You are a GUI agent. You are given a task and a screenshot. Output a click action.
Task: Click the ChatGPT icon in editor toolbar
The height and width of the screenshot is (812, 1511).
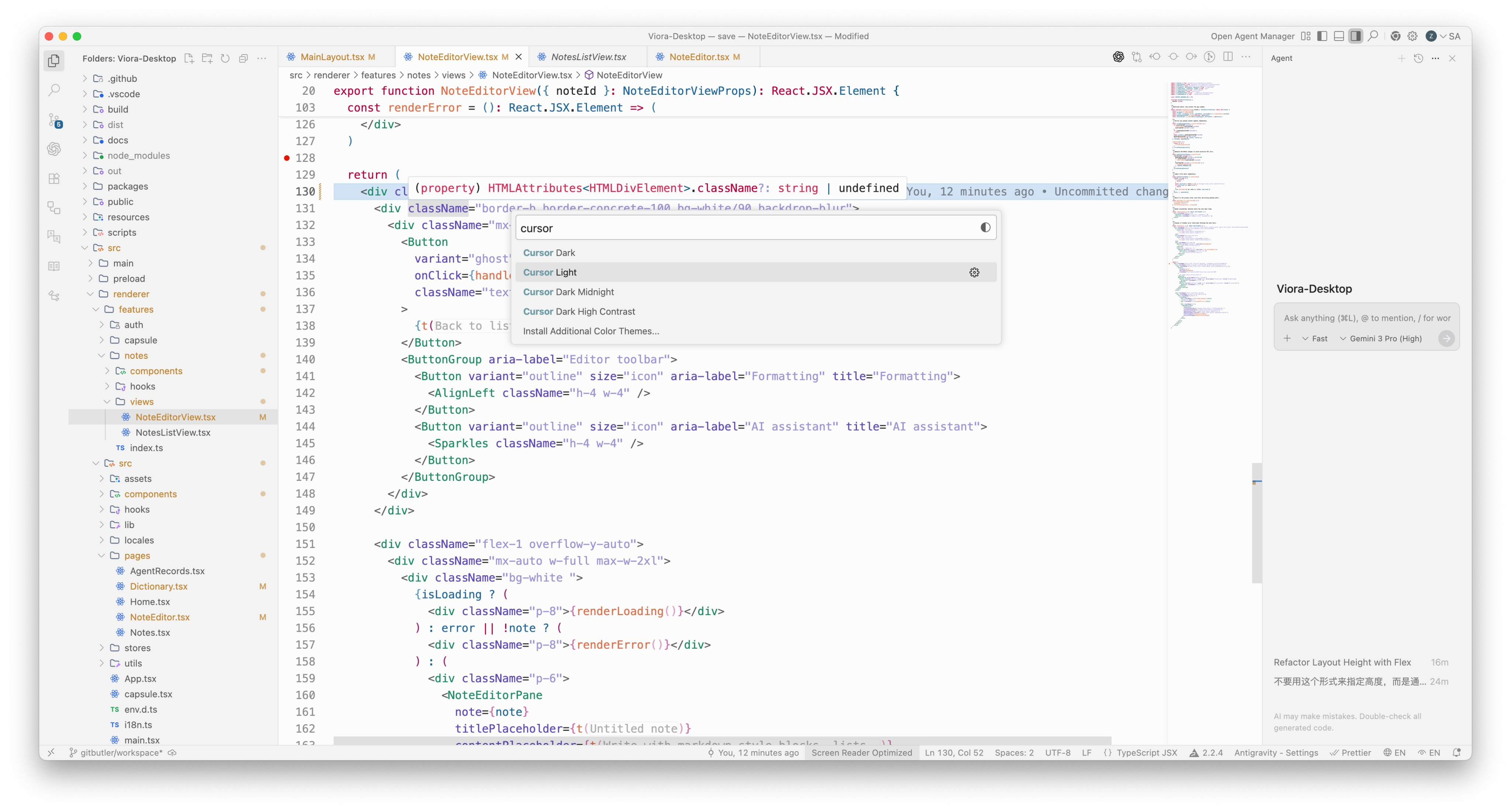pos(1118,57)
